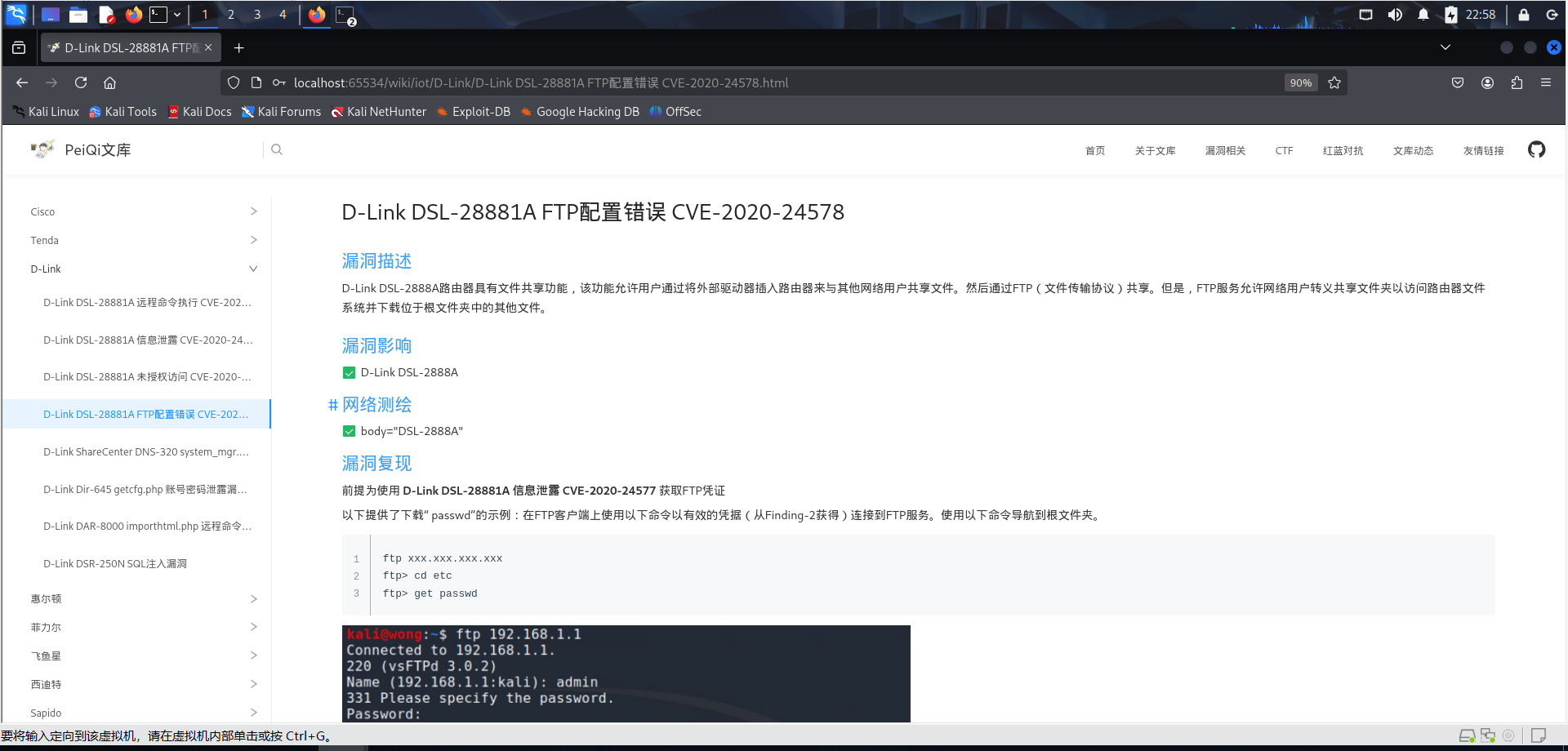Open the Firefox account icon
The height and width of the screenshot is (751, 1568).
pos(1487,82)
